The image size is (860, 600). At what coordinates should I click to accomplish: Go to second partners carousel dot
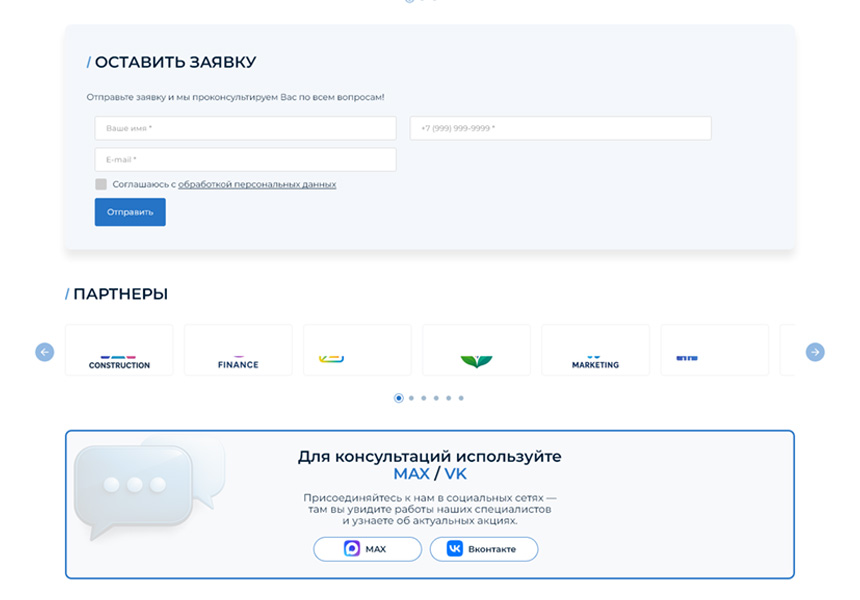coord(411,398)
